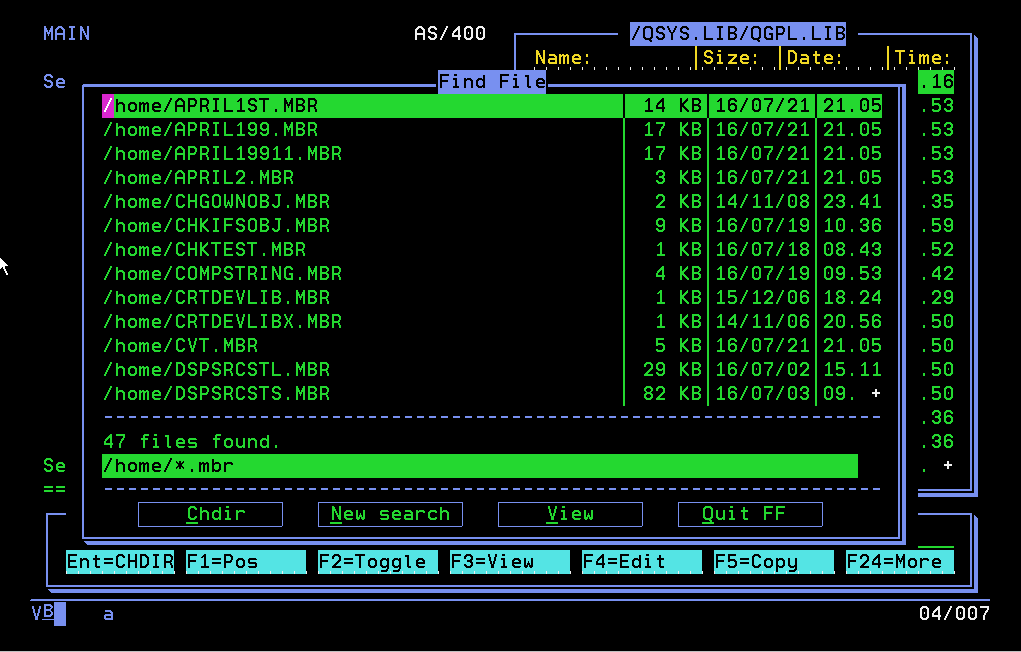Click the 23.41 time cell
1021x652 pixels.
pyautogui.click(x=852, y=202)
